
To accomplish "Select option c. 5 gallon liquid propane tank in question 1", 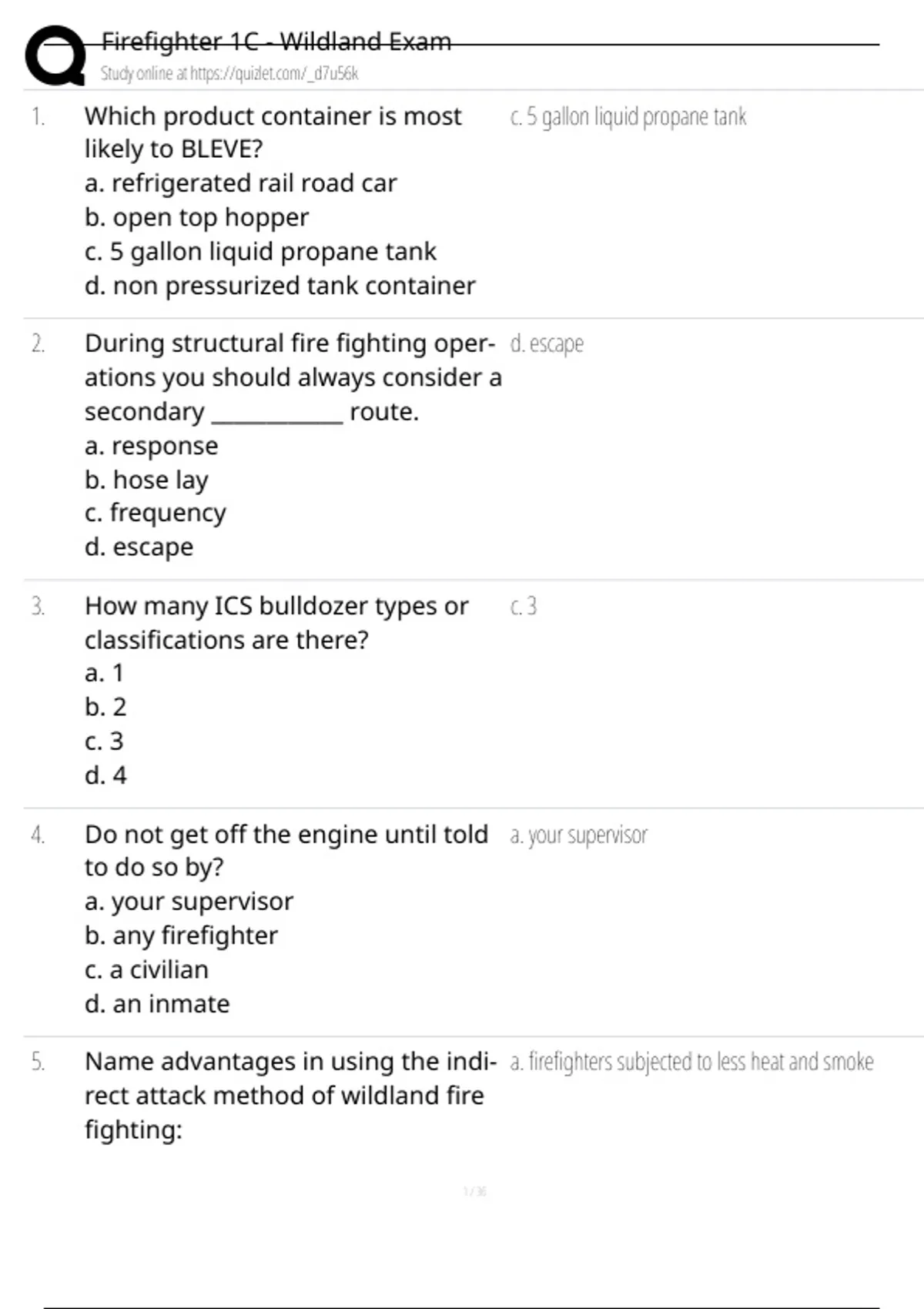I will [x=260, y=252].
